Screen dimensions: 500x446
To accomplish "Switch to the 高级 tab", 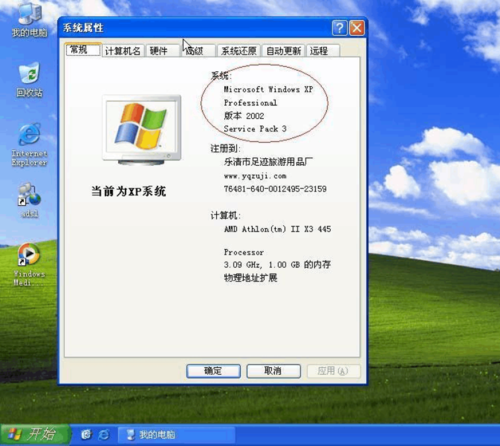I will [x=198, y=51].
